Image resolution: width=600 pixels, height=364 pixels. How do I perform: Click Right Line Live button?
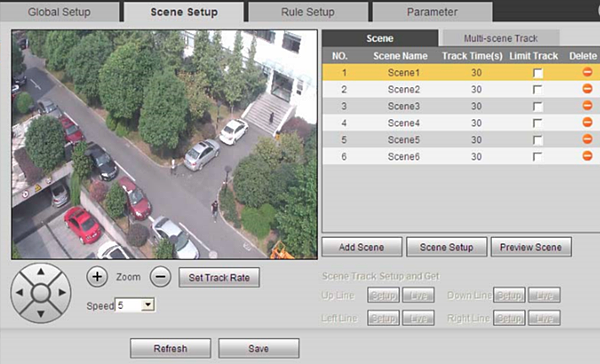[x=544, y=318]
